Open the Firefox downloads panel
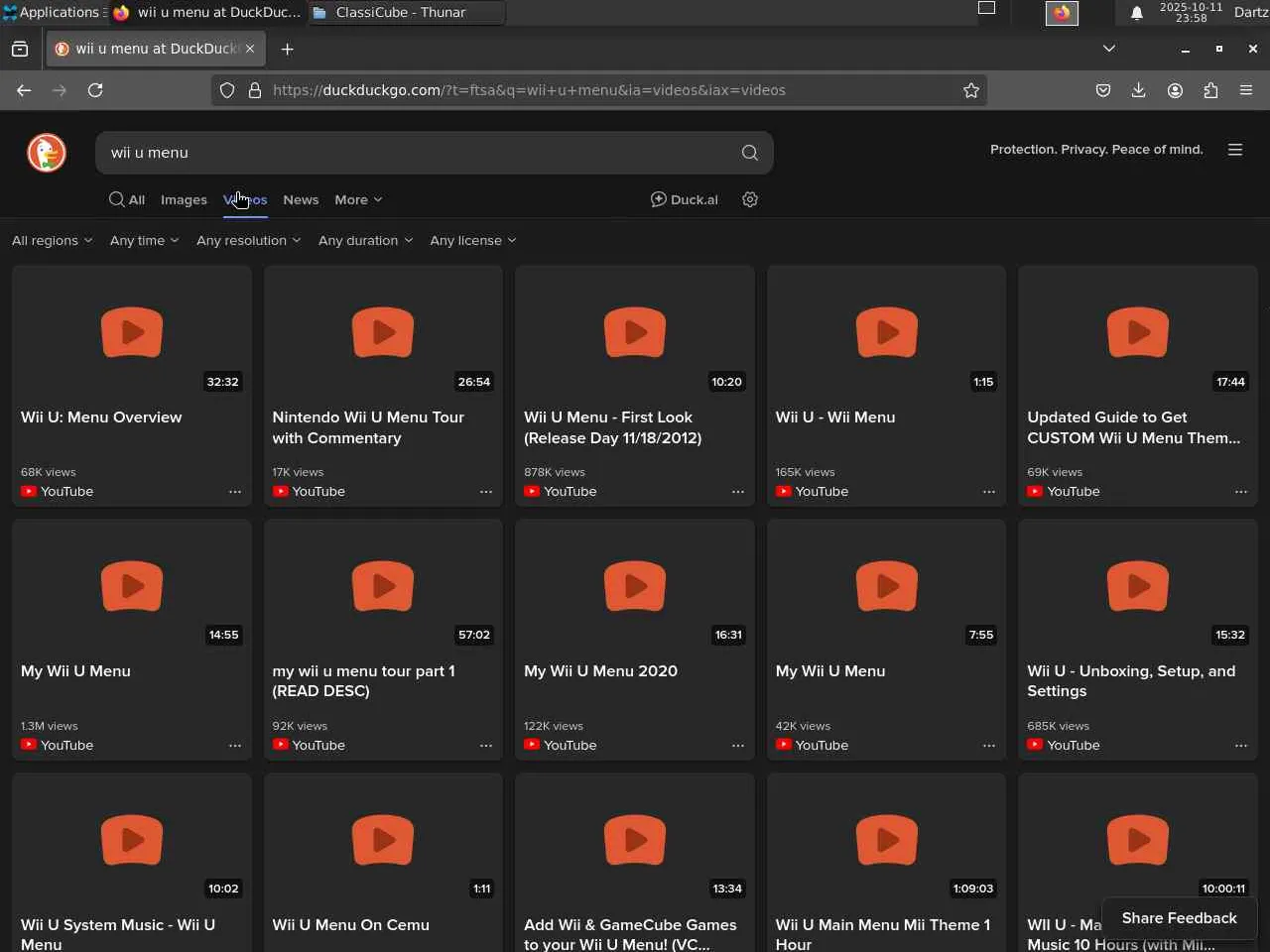This screenshot has width=1270, height=952. point(1139,90)
